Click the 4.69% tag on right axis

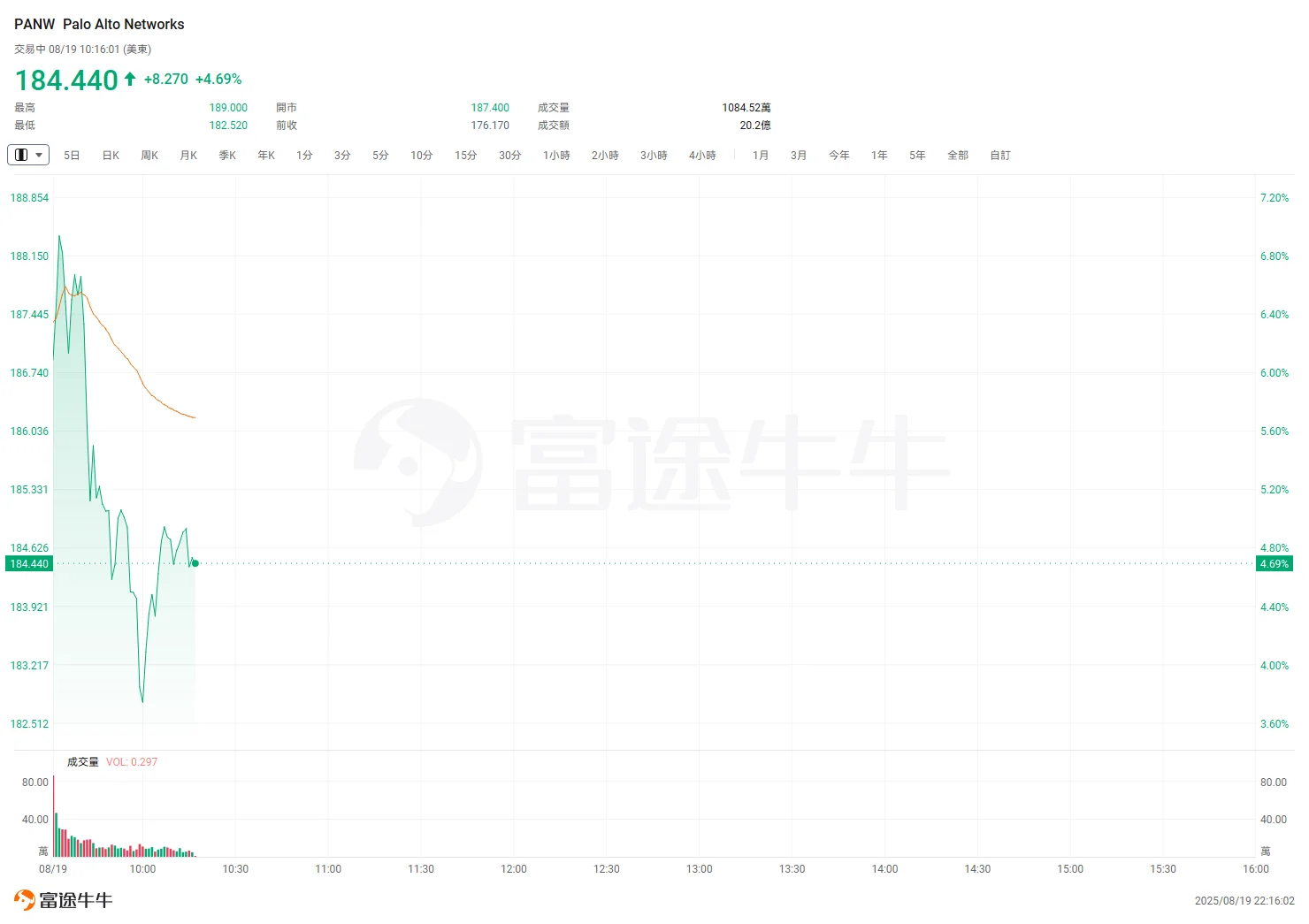pyautogui.click(x=1275, y=564)
